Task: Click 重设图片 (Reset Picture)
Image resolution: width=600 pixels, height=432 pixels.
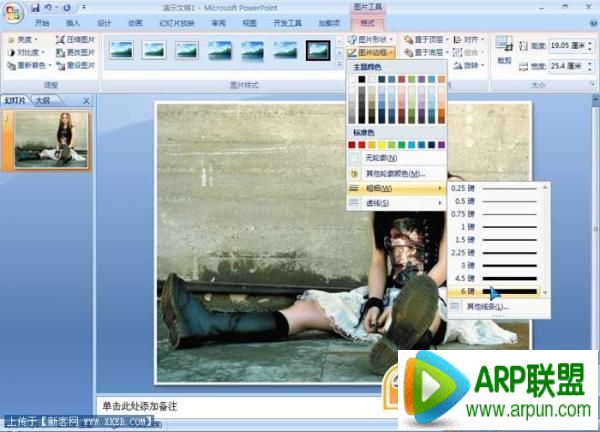Action: tap(75, 65)
